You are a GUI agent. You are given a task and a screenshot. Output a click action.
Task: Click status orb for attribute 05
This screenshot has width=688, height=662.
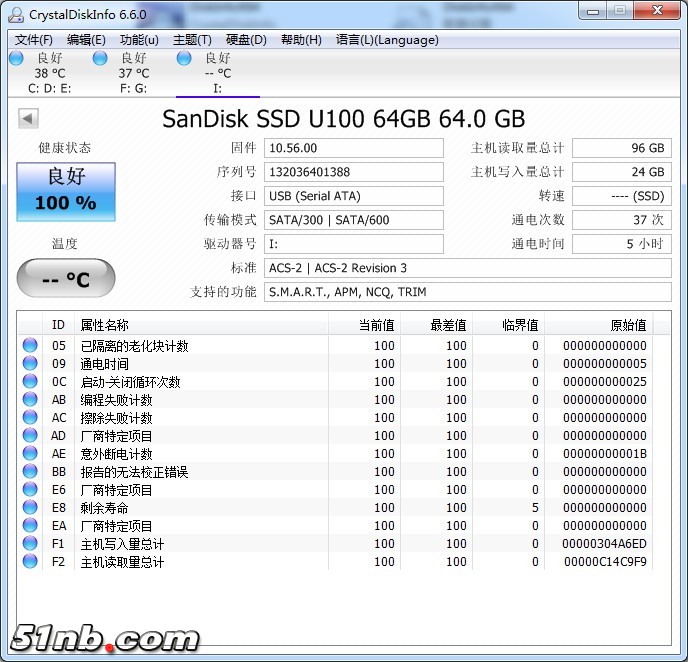[30, 345]
